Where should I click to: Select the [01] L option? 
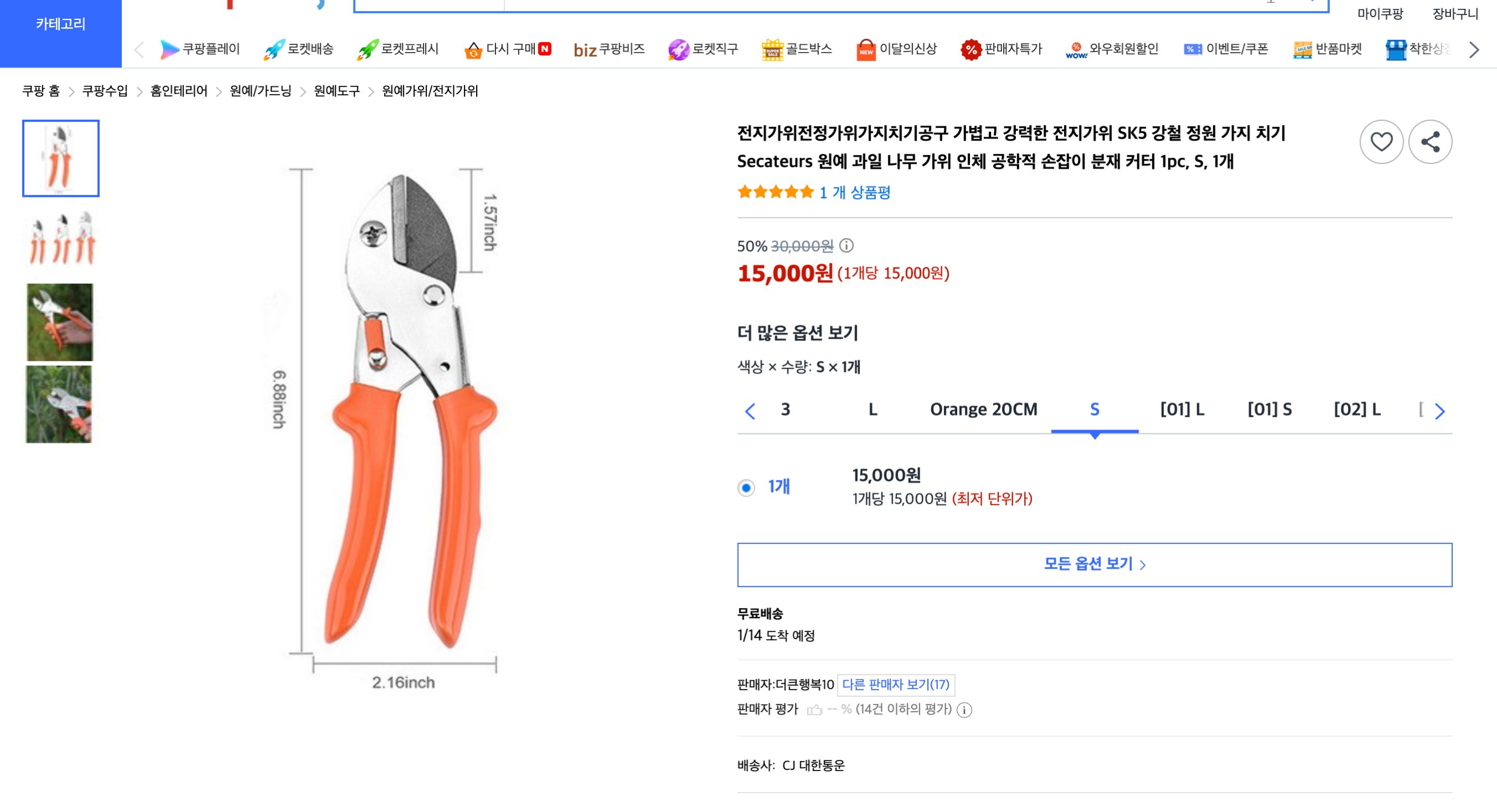tap(1182, 410)
